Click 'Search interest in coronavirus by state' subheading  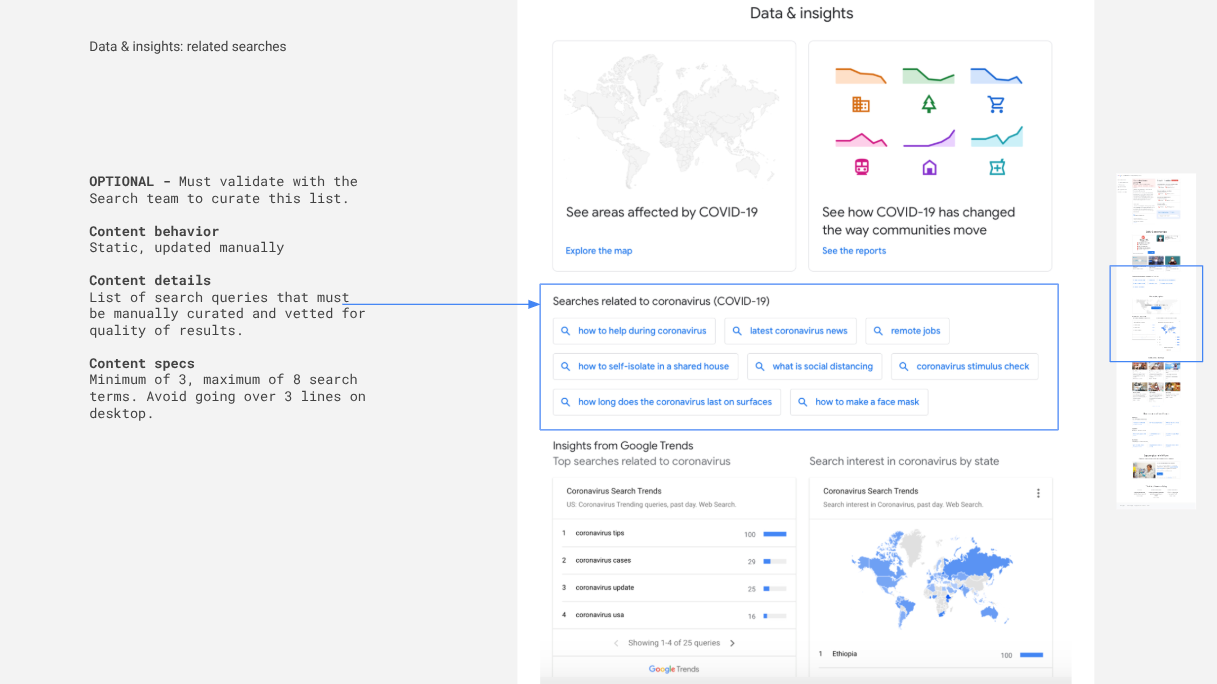point(904,462)
